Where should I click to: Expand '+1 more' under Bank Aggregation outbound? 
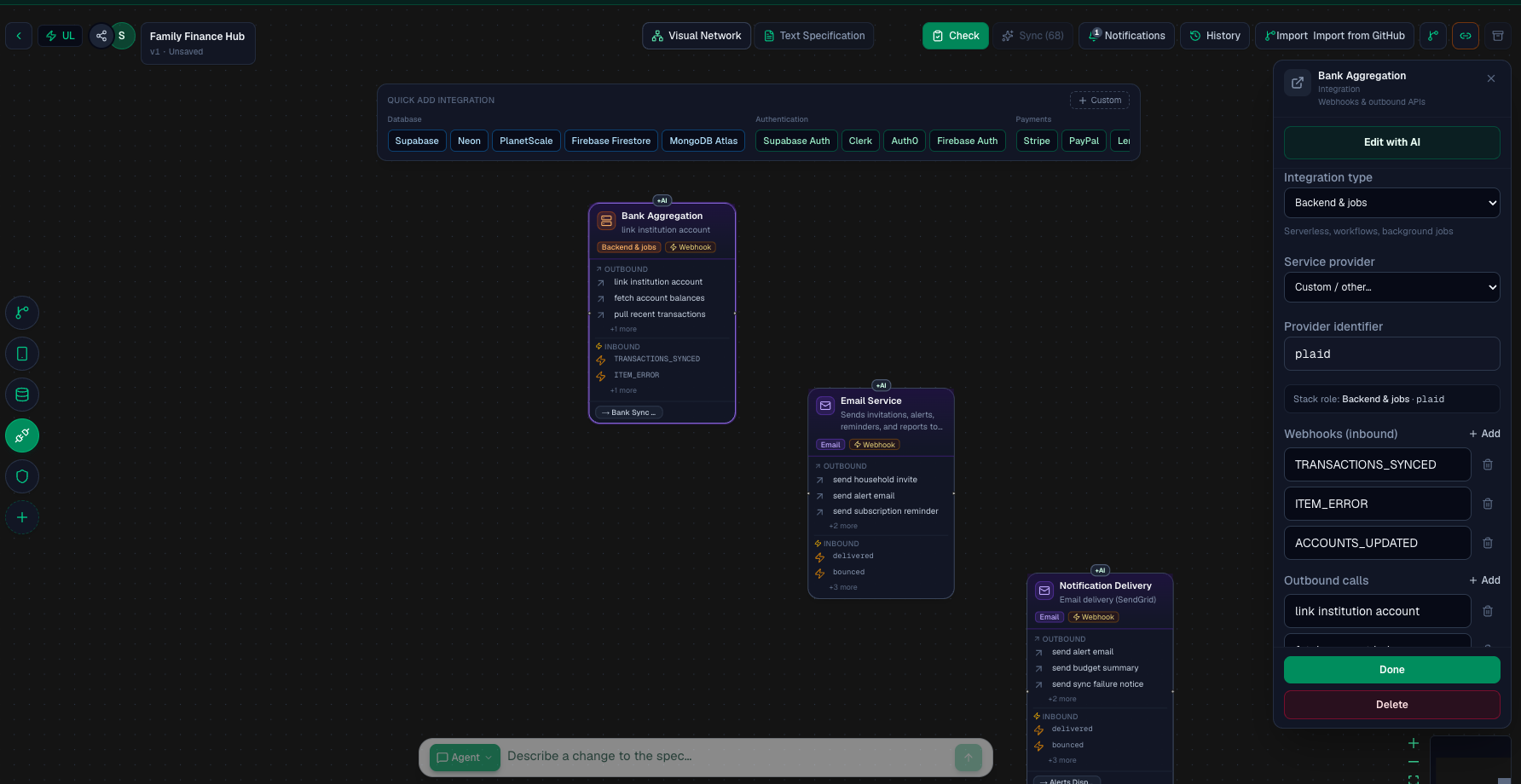click(x=623, y=329)
